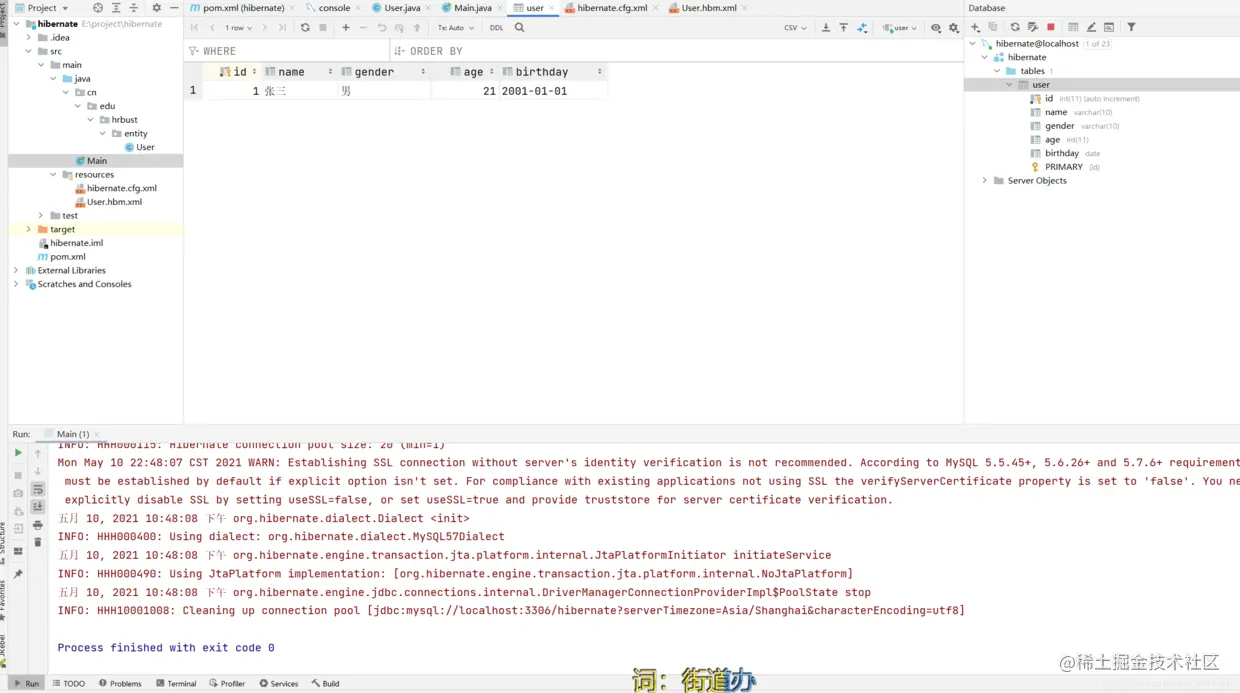The width and height of the screenshot is (1240, 693).
Task: Toggle scroll to end in Run console
Action: pyautogui.click(x=38, y=507)
